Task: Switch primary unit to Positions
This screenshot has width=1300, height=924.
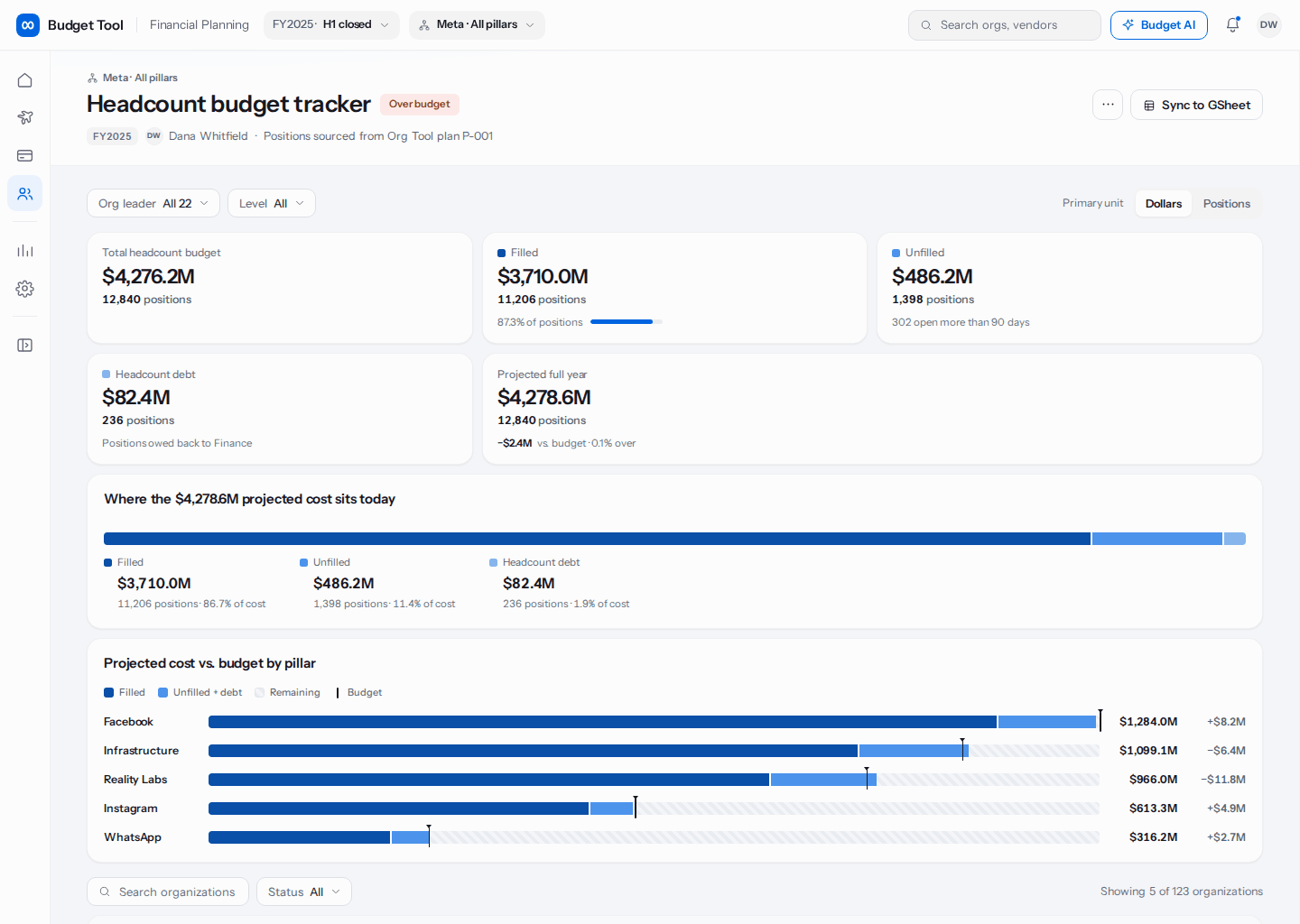Action: 1226,204
